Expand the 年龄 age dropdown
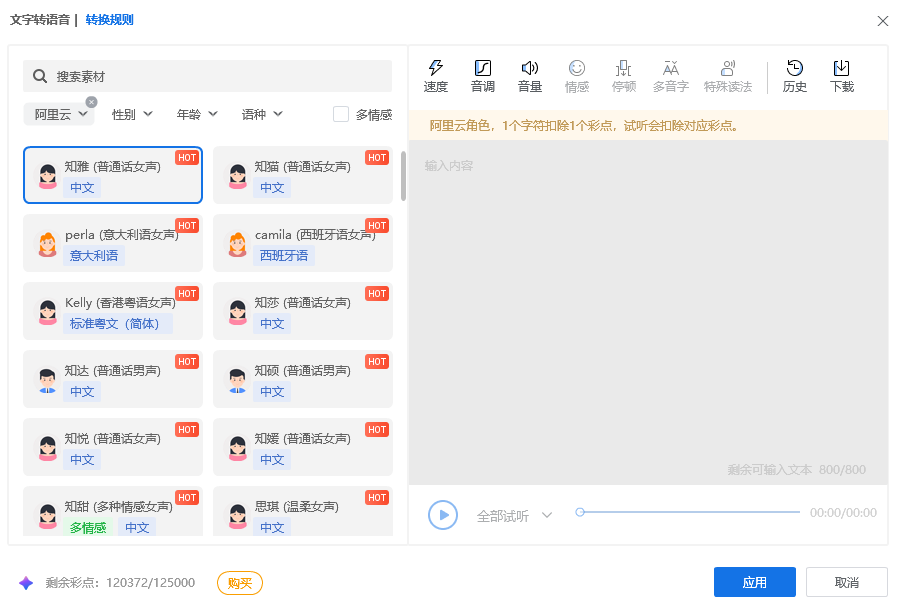The width and height of the screenshot is (906, 610). pos(197,114)
